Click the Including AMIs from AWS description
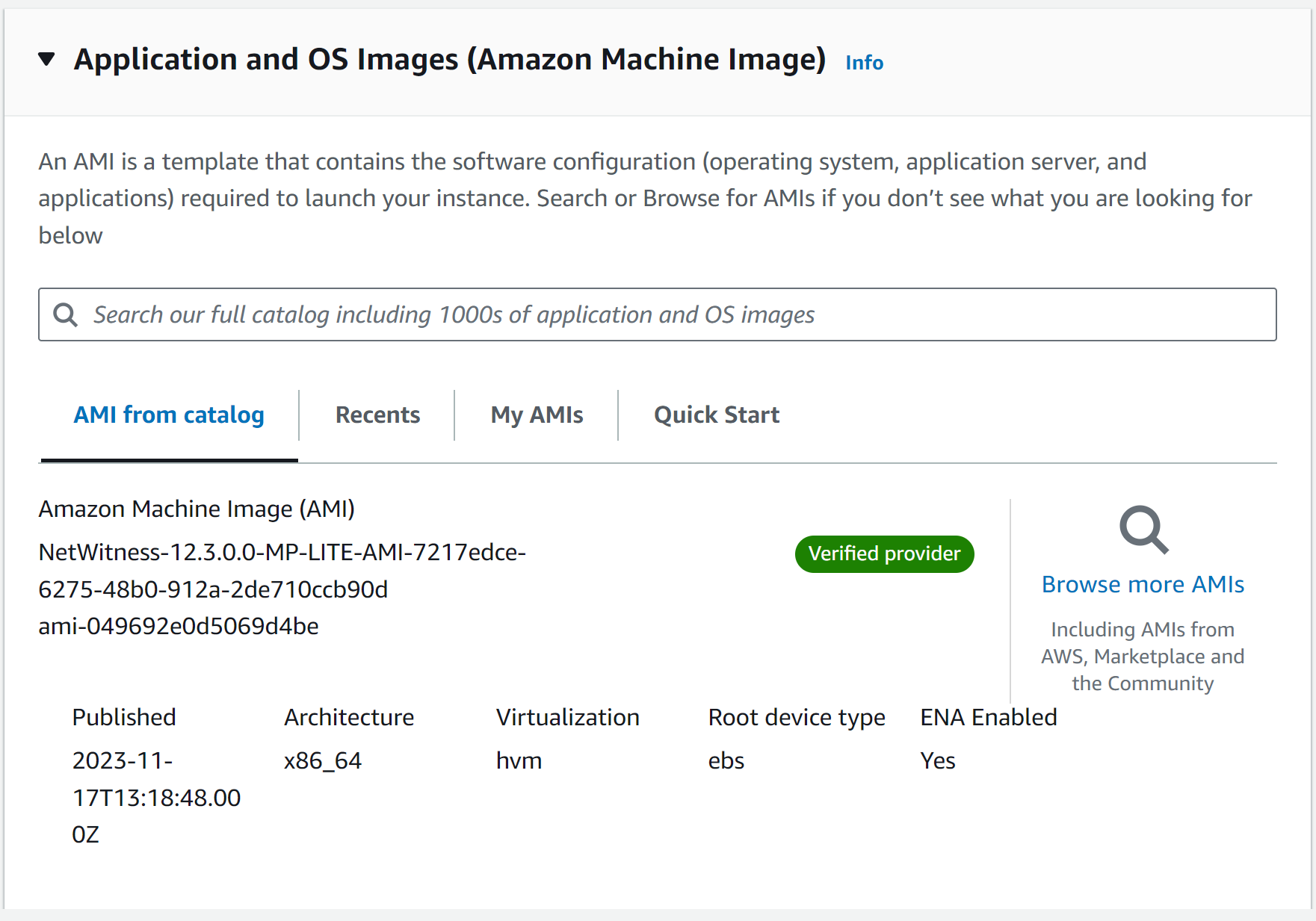1316x921 pixels. click(1143, 657)
